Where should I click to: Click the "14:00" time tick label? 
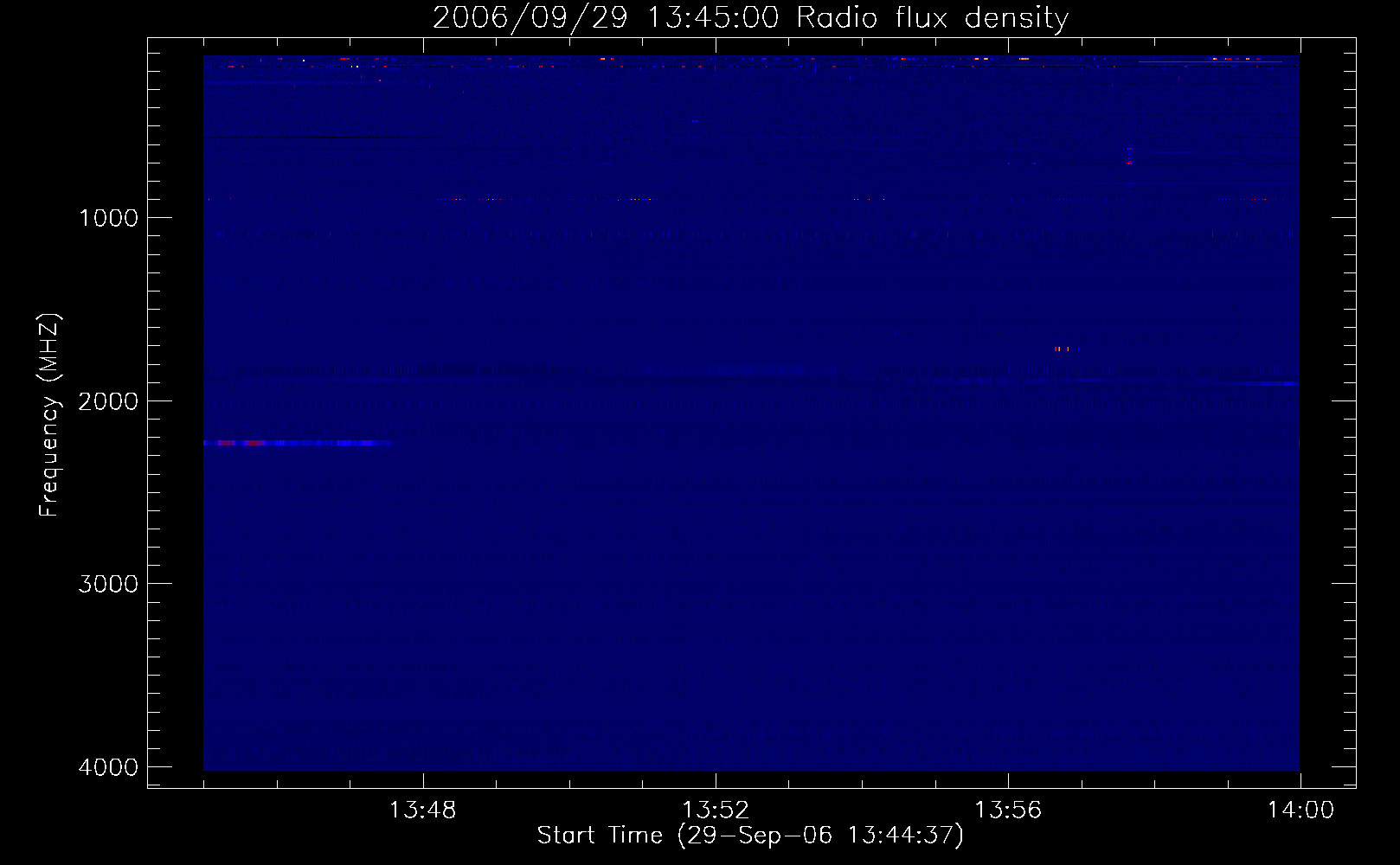1300,811
